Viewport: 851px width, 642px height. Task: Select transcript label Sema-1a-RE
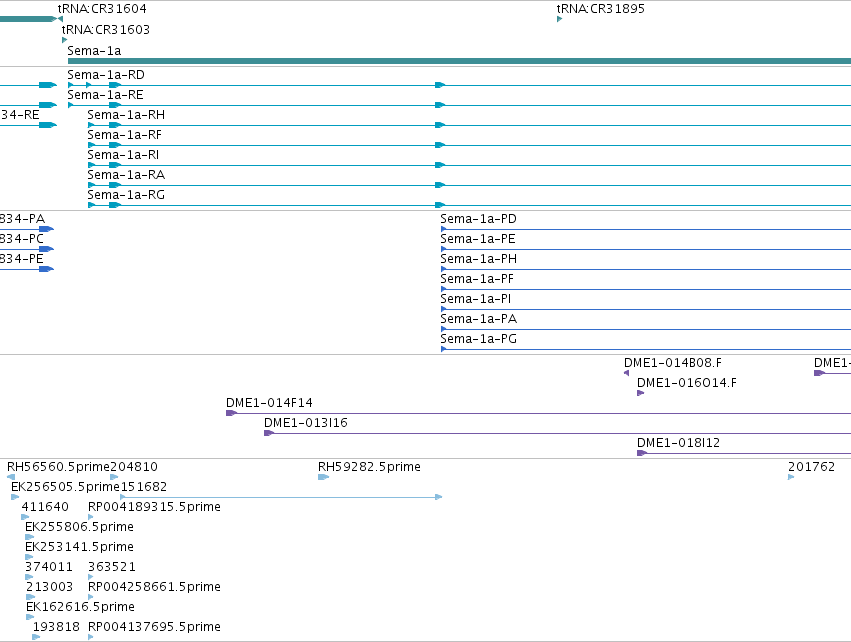(105, 95)
